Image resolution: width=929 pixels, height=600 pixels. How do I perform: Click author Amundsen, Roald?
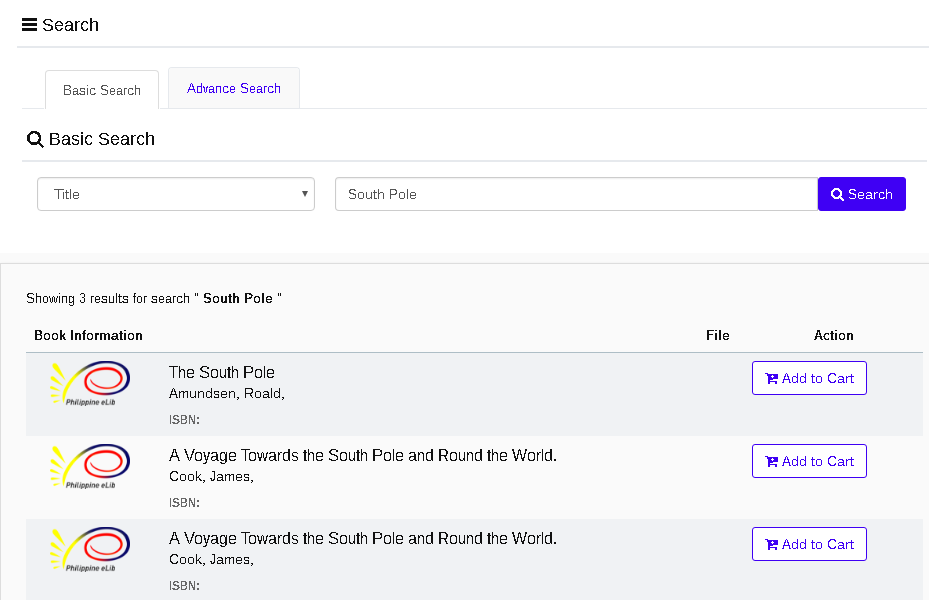[227, 394]
